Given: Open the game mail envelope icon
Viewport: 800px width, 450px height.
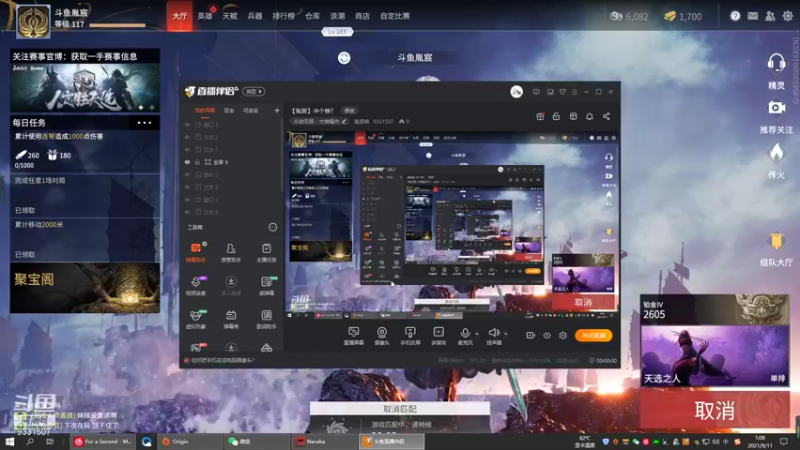Looking at the screenshot, I should (753, 16).
